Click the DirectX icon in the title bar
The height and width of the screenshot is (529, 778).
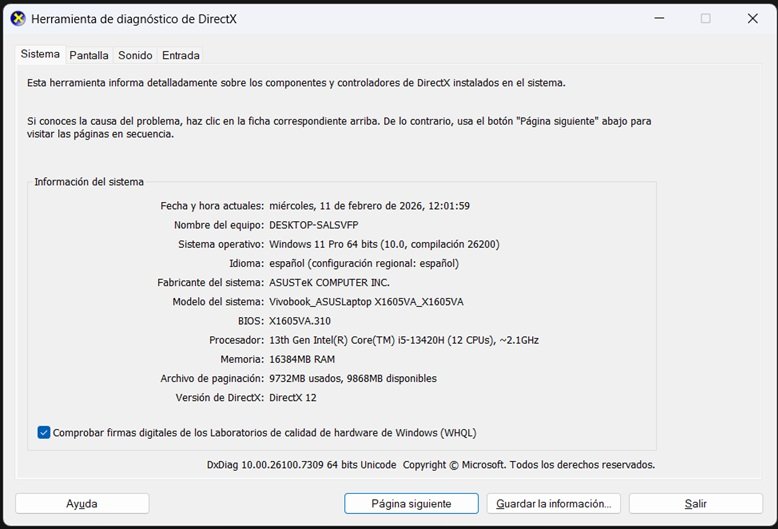(17, 19)
